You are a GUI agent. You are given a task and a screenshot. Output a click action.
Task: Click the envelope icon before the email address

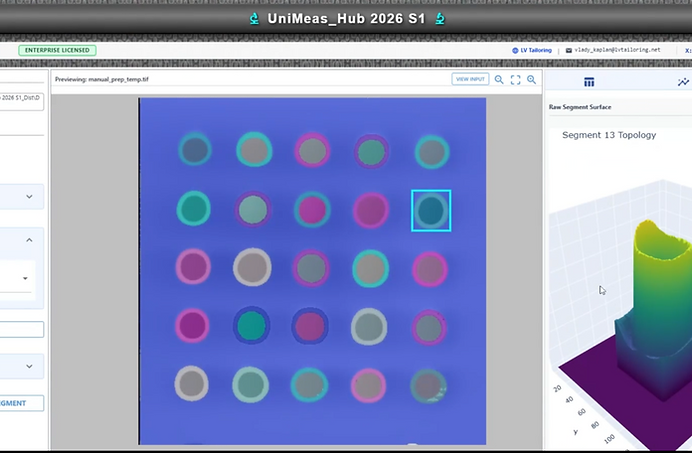569,50
